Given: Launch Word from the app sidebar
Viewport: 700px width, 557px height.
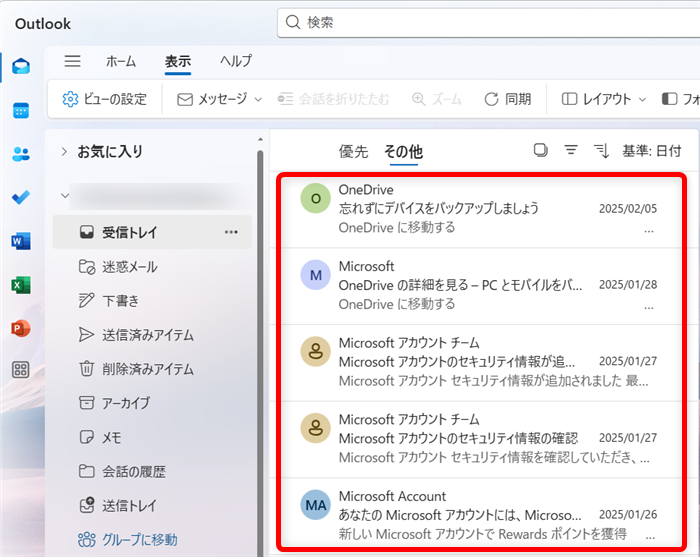Looking at the screenshot, I should pos(21,241).
